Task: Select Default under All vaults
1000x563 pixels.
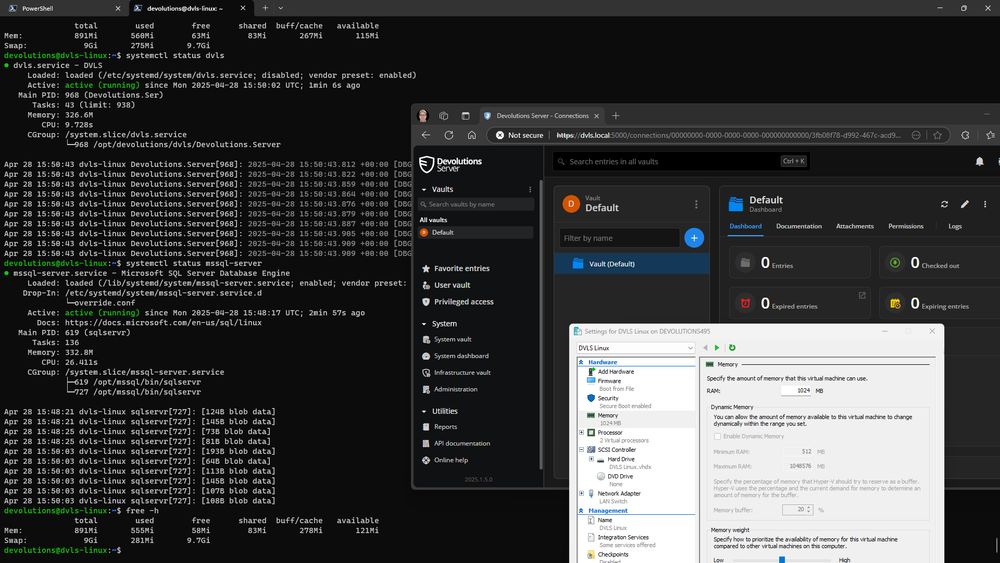Action: [x=475, y=233]
